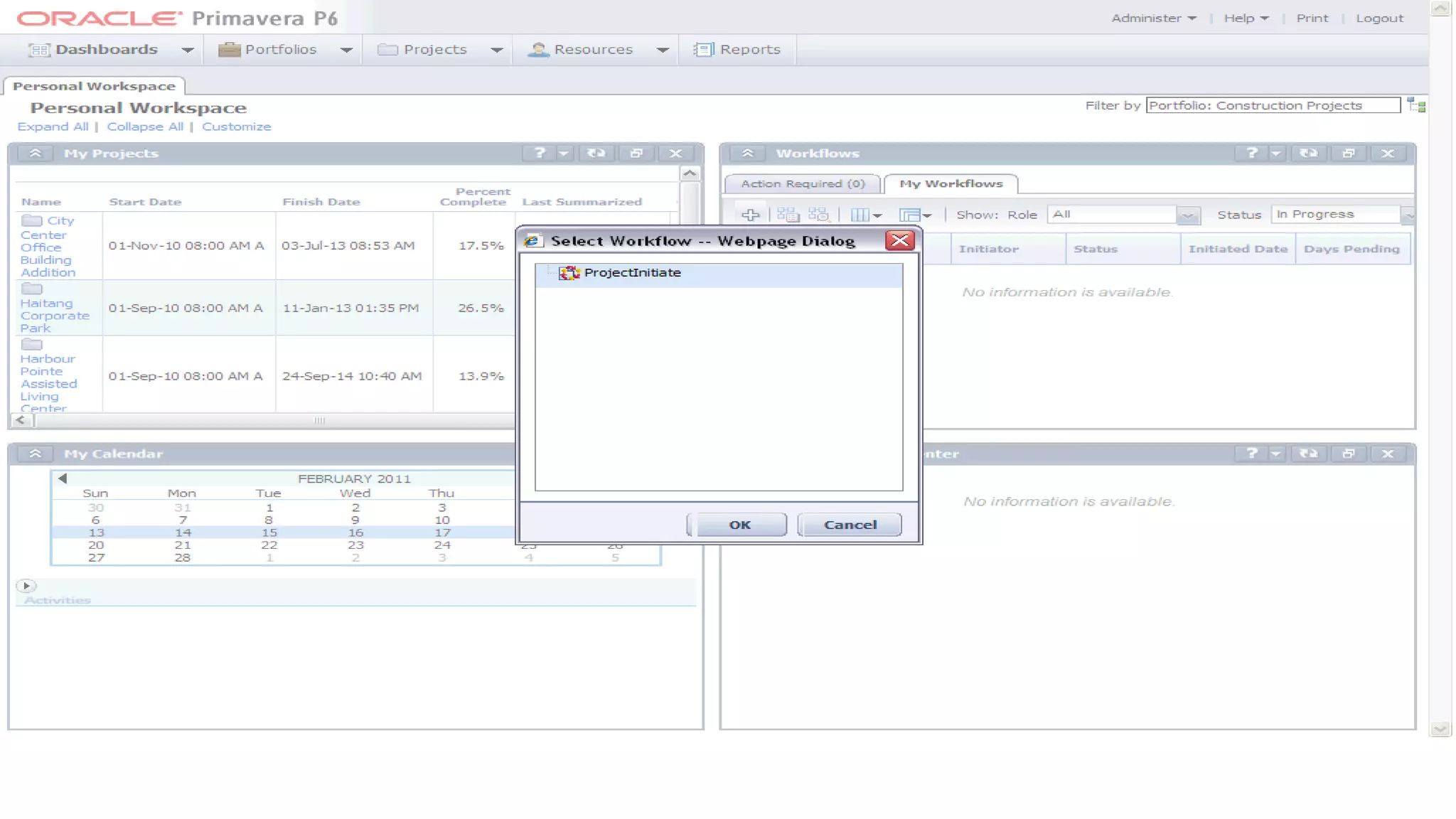Viewport: 1456px width, 819px height.
Task: Open the Dashboards menu
Action: (x=107, y=50)
